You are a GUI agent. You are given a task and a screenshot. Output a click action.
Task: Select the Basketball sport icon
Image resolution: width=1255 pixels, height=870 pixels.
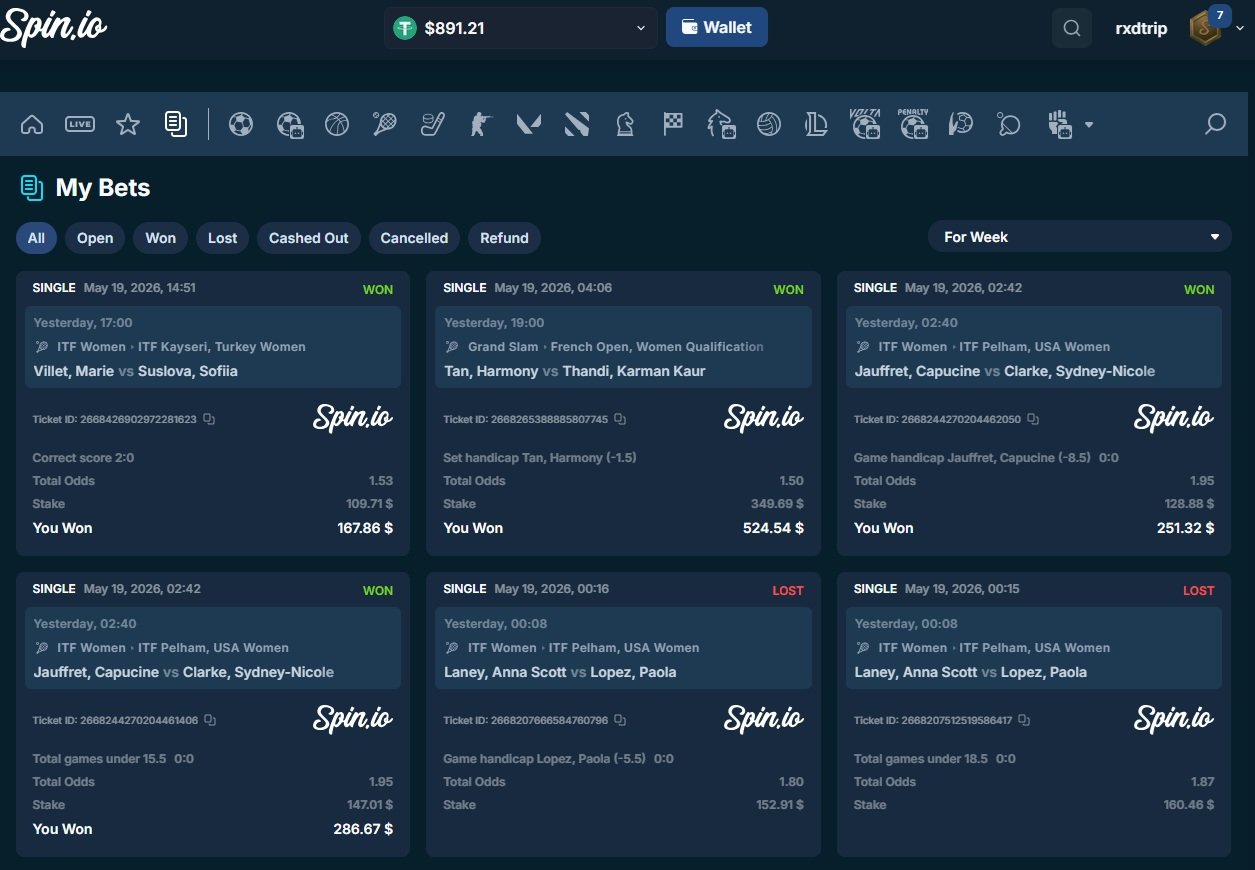point(337,124)
